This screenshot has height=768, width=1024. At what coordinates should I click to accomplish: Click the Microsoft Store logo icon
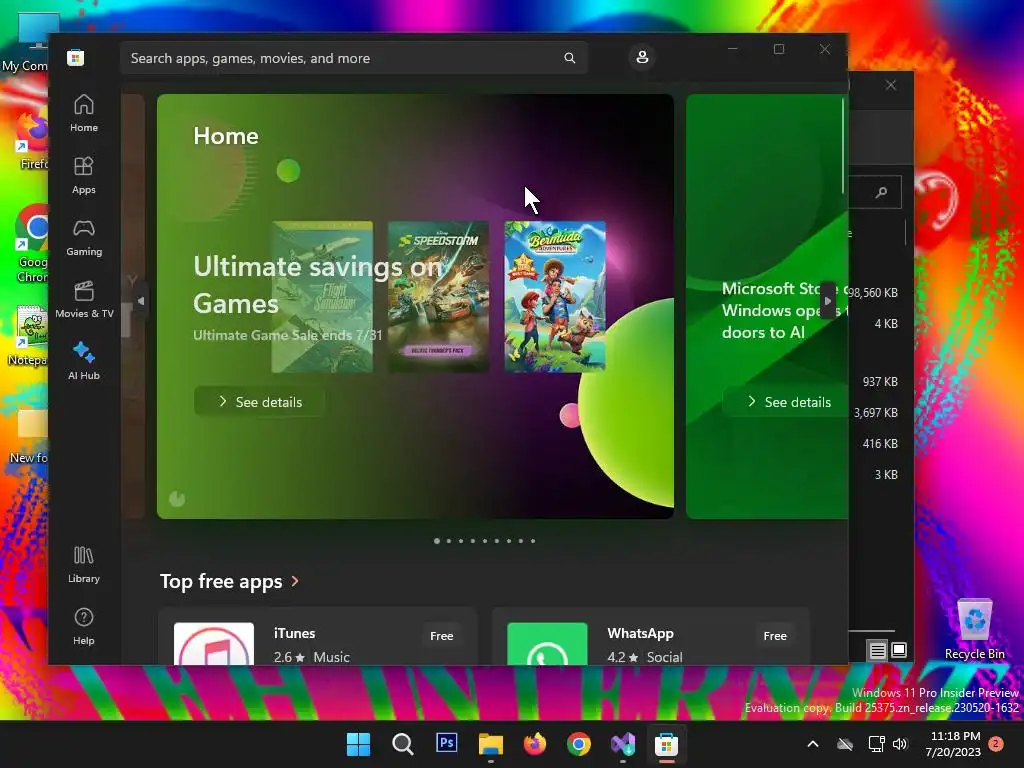pos(76,57)
